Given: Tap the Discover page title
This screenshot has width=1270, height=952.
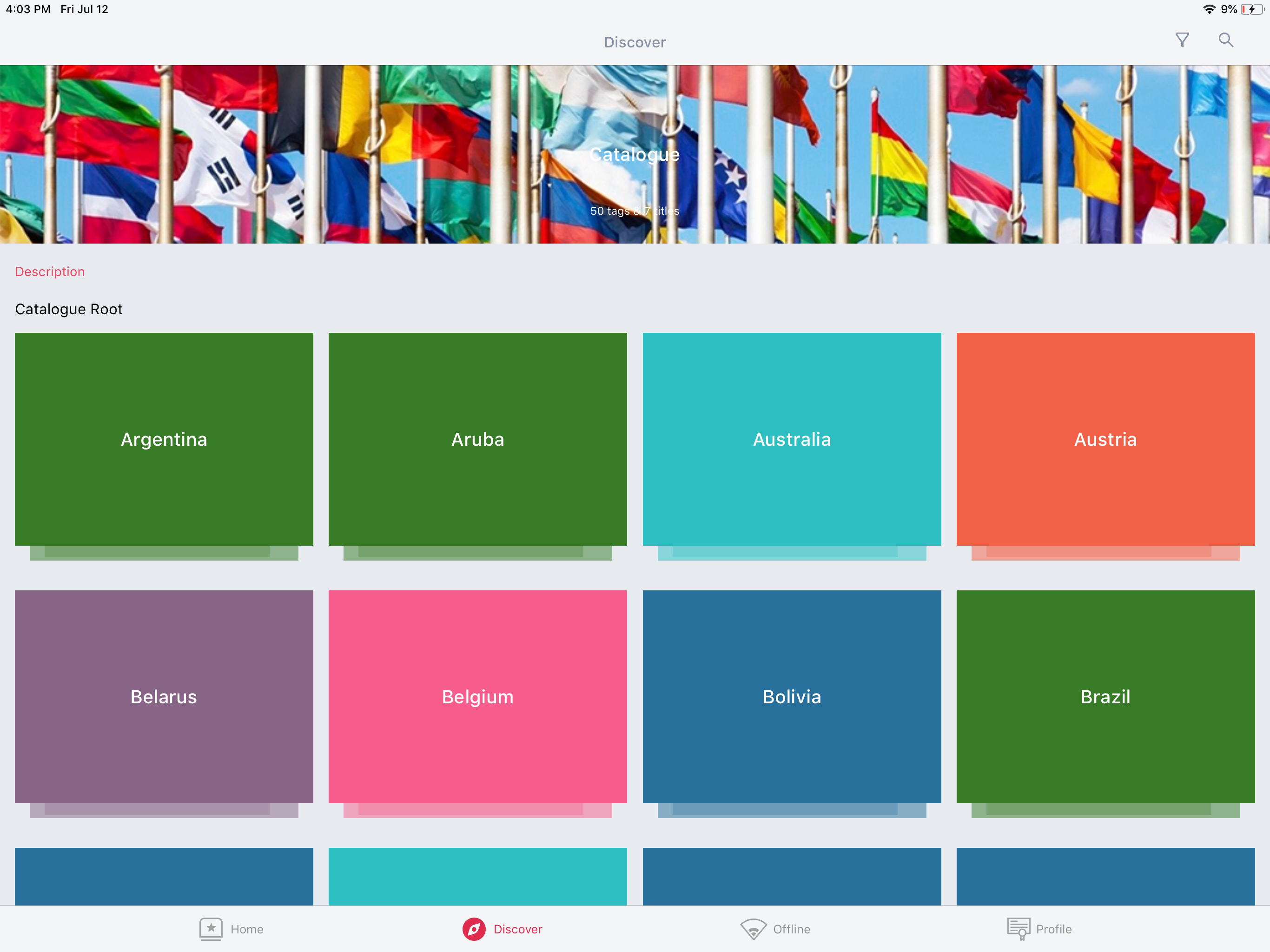Looking at the screenshot, I should click(x=635, y=42).
